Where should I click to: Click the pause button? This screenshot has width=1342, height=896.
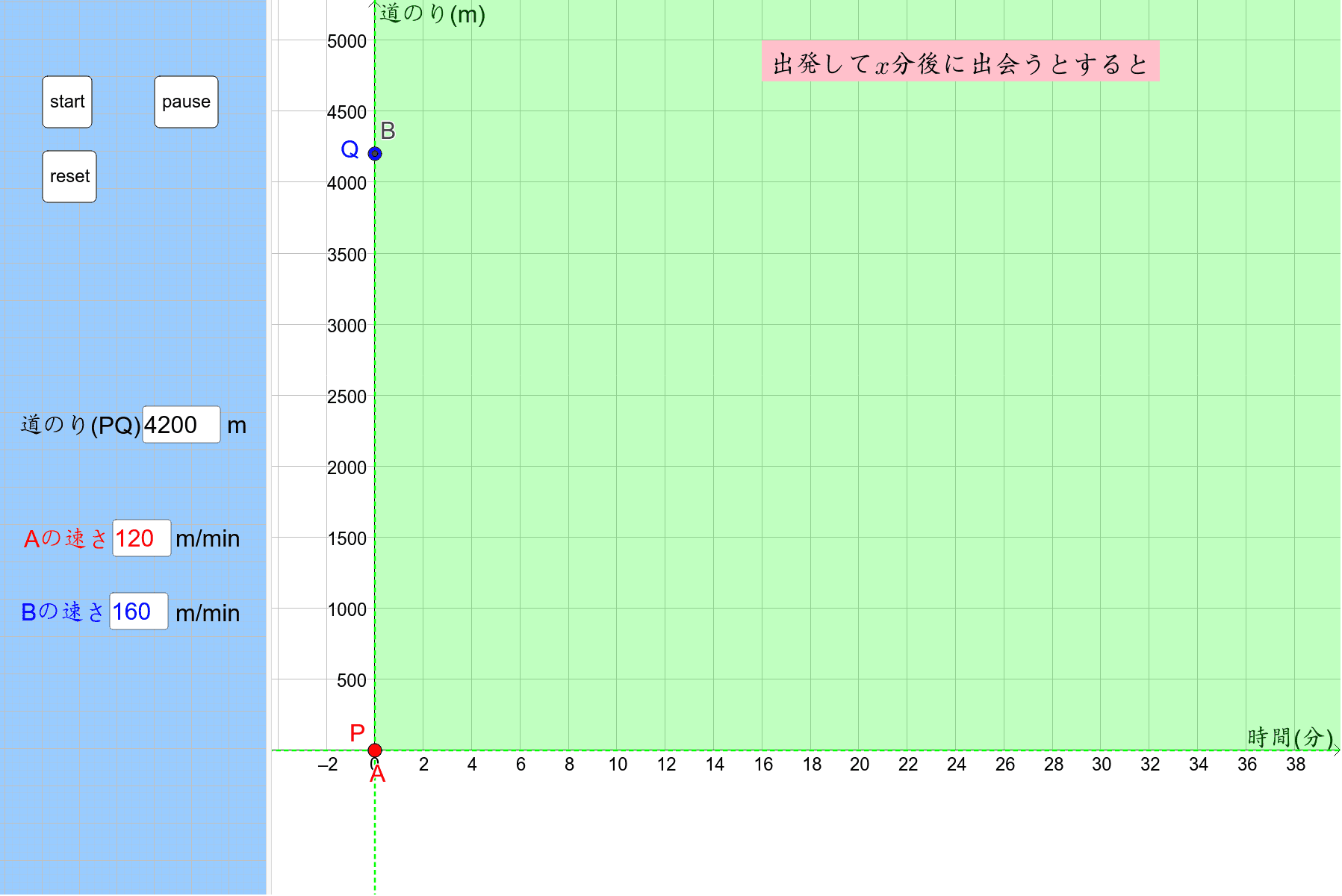[x=186, y=102]
